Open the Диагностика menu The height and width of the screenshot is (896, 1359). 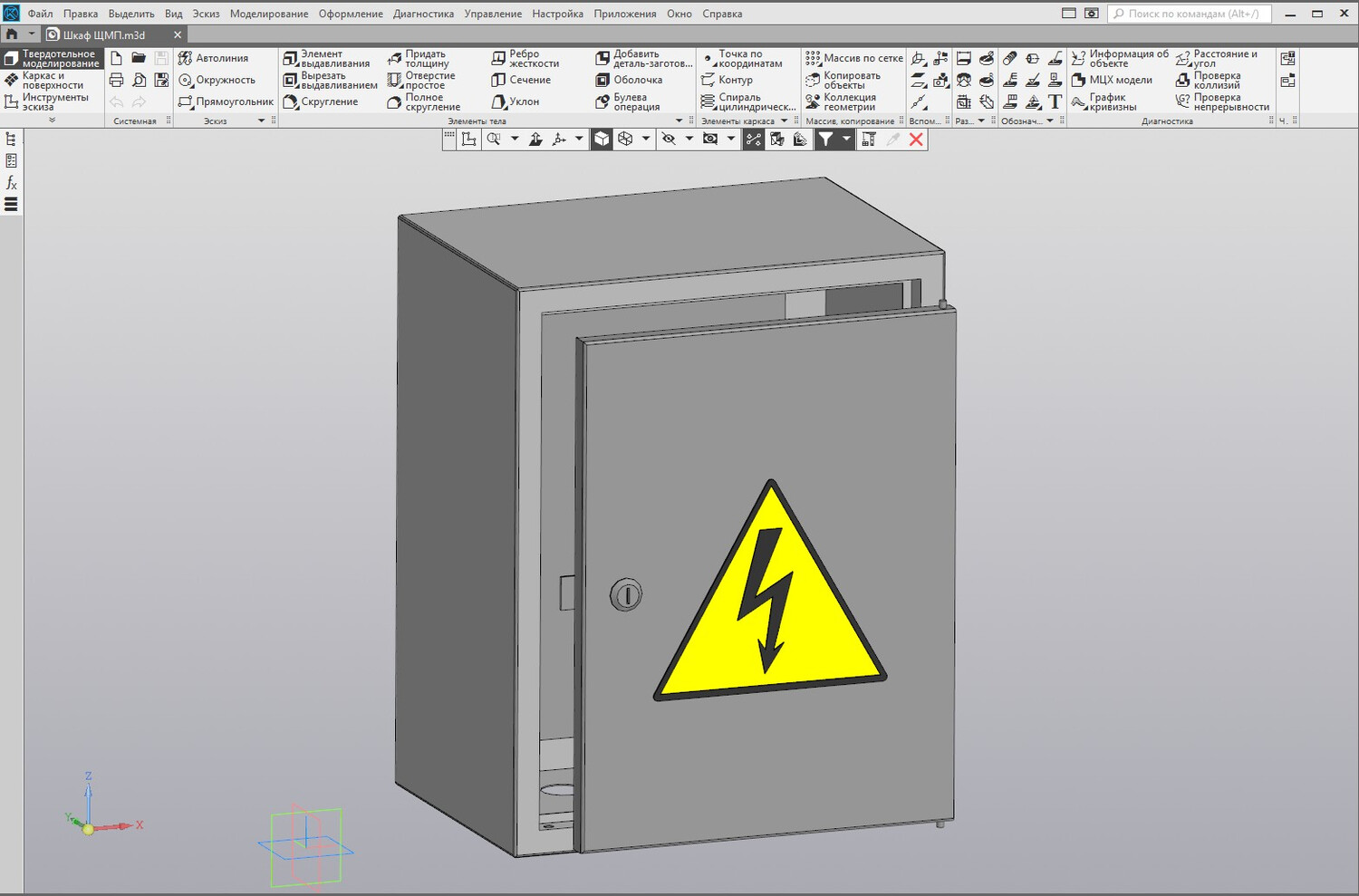point(423,14)
